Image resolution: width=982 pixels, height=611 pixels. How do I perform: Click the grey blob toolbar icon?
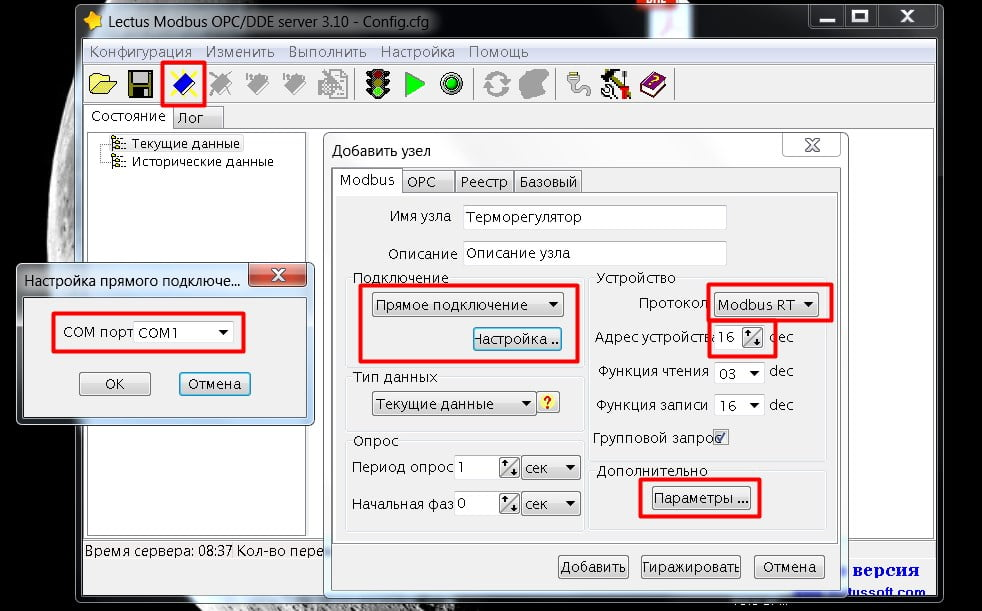(x=534, y=84)
